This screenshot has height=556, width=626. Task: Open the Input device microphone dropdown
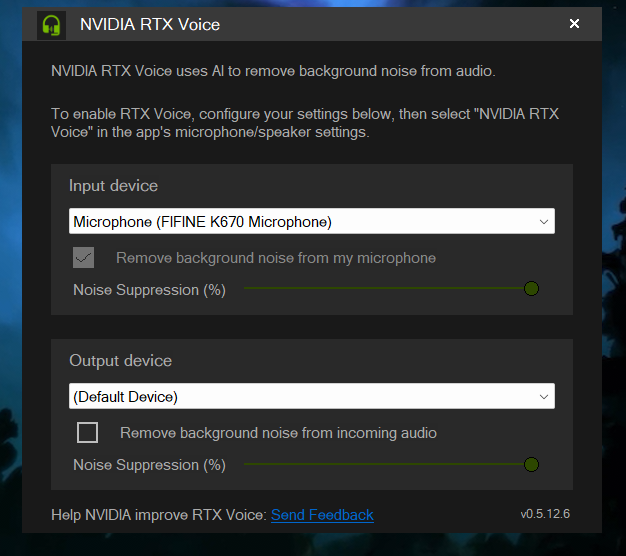coord(312,221)
